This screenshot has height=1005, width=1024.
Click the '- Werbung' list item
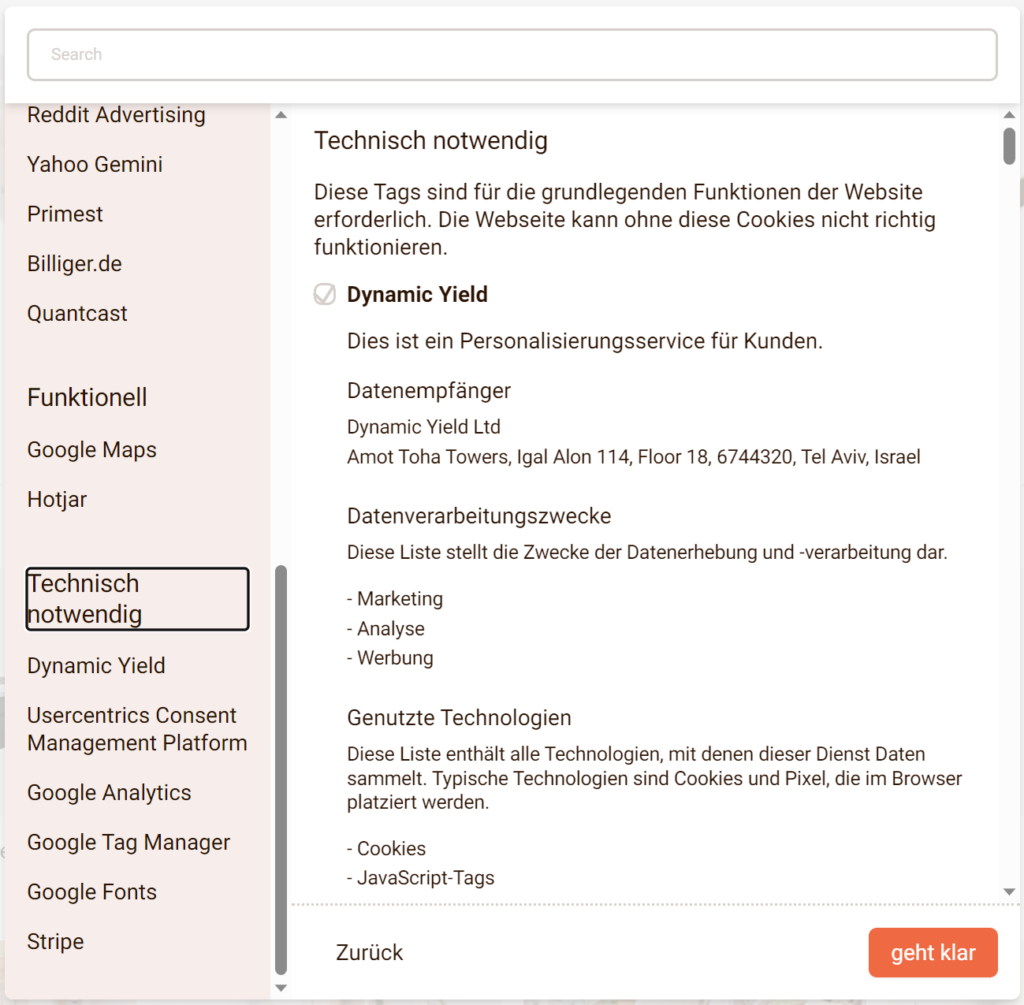point(390,658)
